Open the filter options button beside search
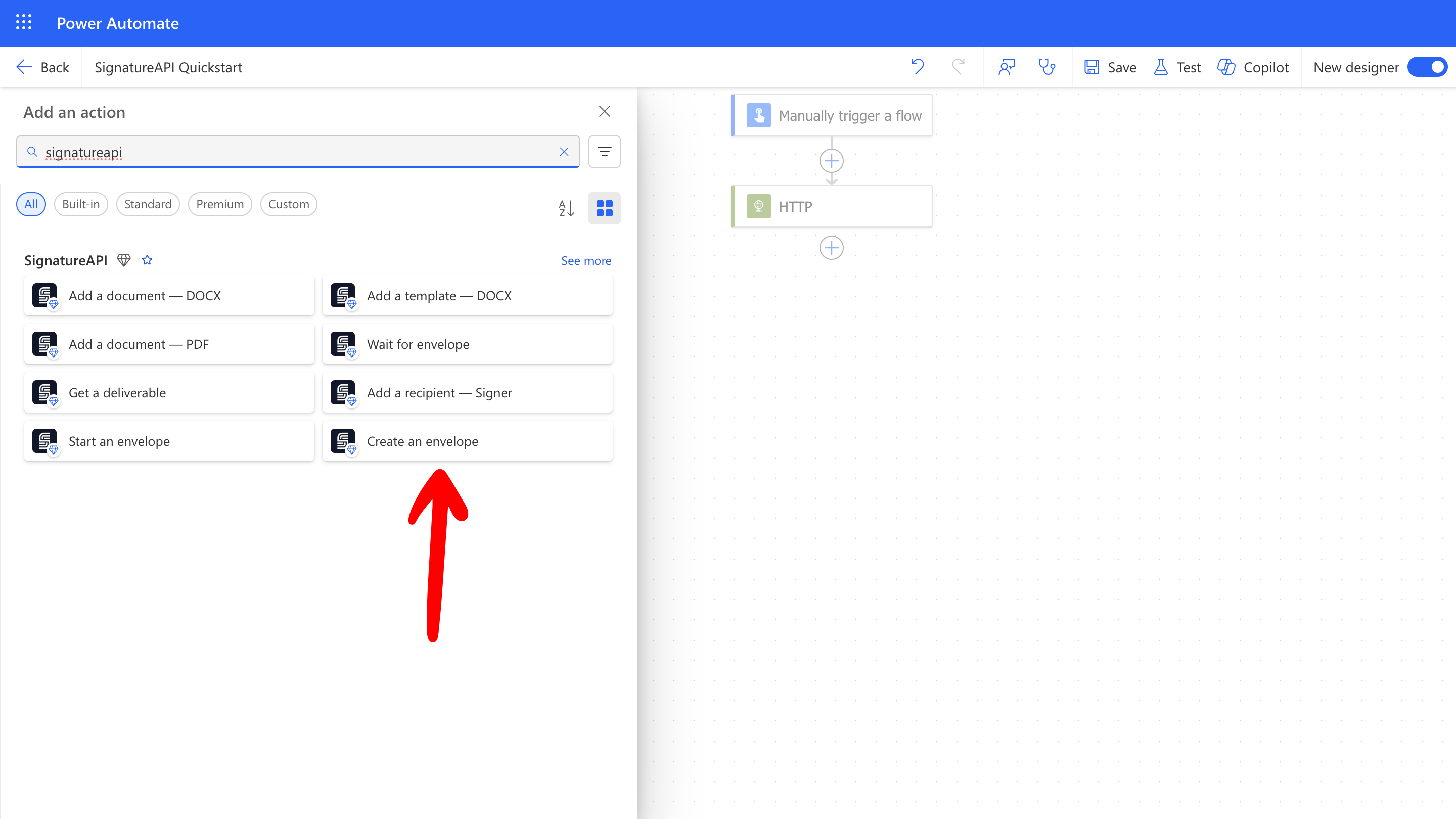This screenshot has width=1456, height=819. coord(604,152)
